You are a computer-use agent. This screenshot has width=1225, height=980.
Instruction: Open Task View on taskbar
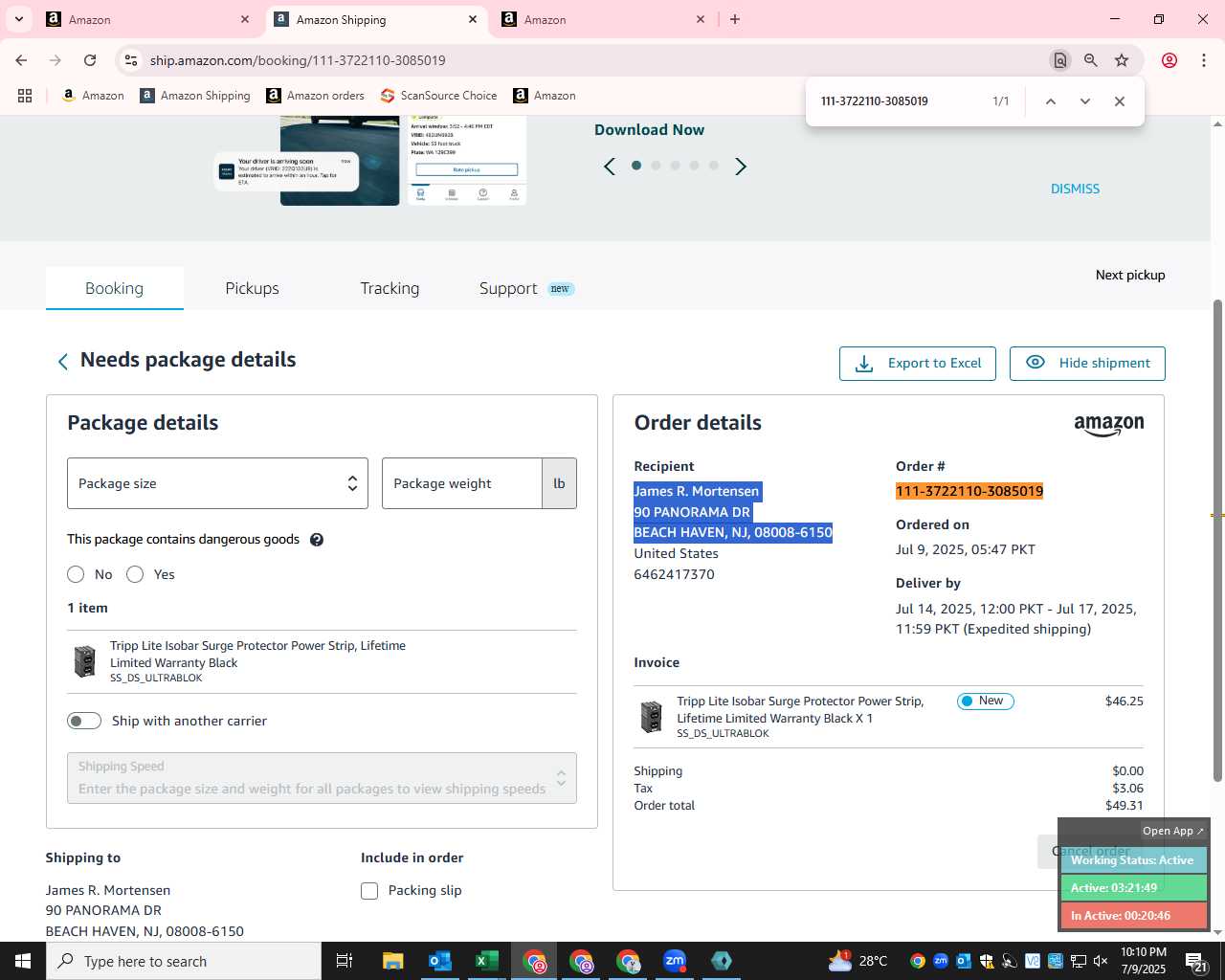(345, 961)
